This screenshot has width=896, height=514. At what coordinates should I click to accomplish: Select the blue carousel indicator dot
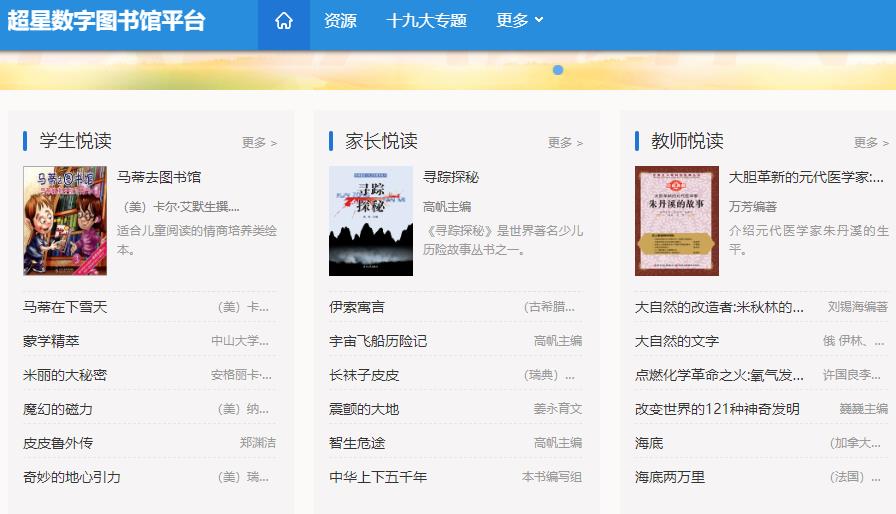point(558,70)
